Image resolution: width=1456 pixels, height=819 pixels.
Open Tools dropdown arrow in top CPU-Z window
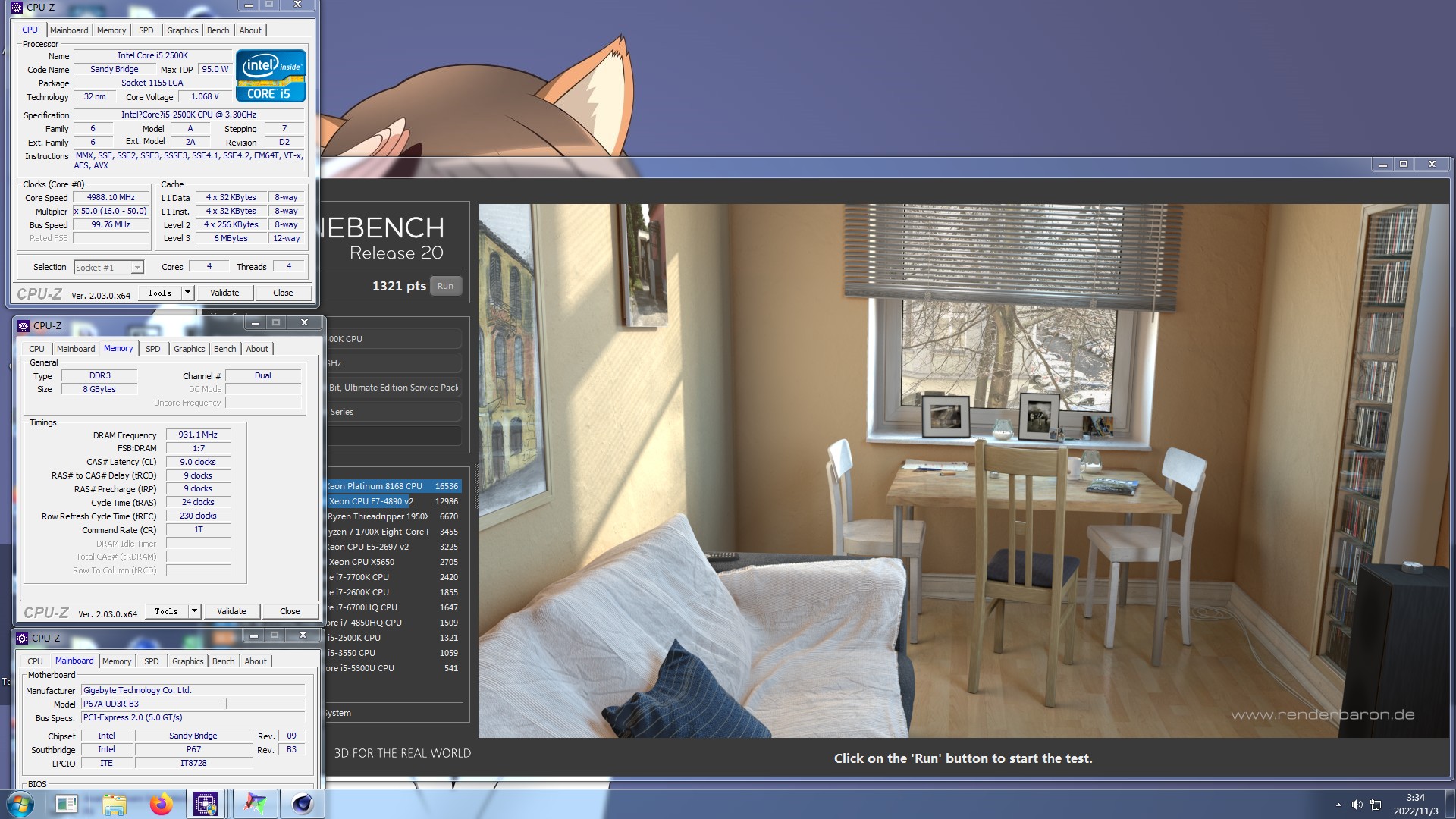[x=188, y=293]
